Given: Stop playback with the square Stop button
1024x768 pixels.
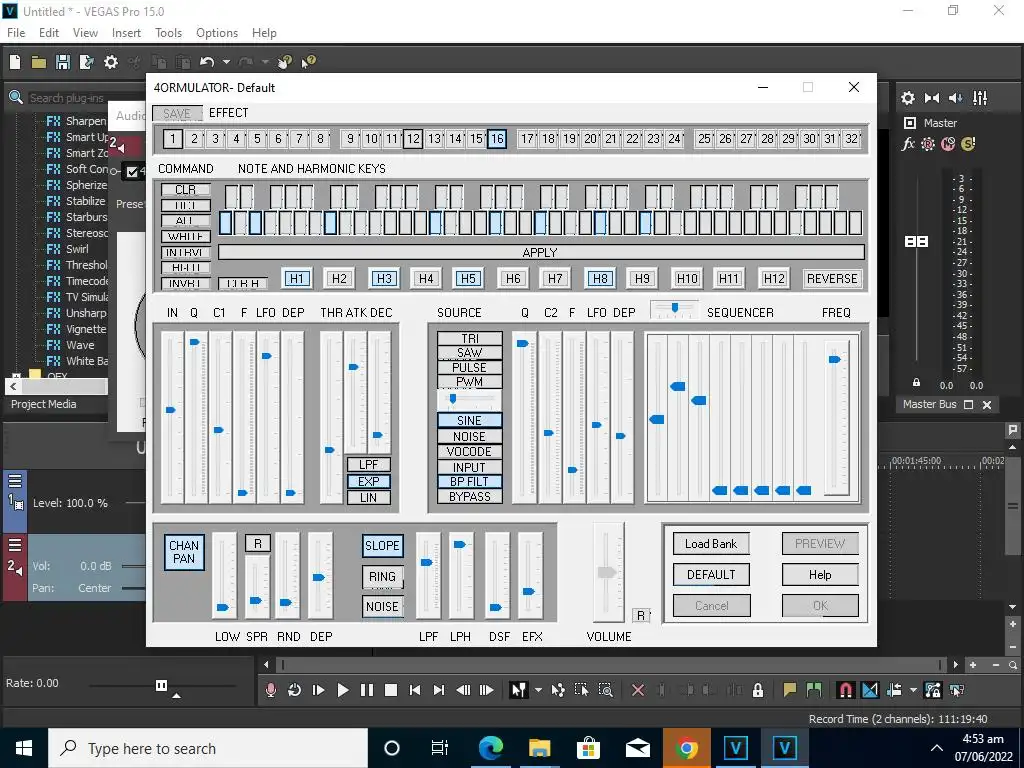Looking at the screenshot, I should coord(391,690).
